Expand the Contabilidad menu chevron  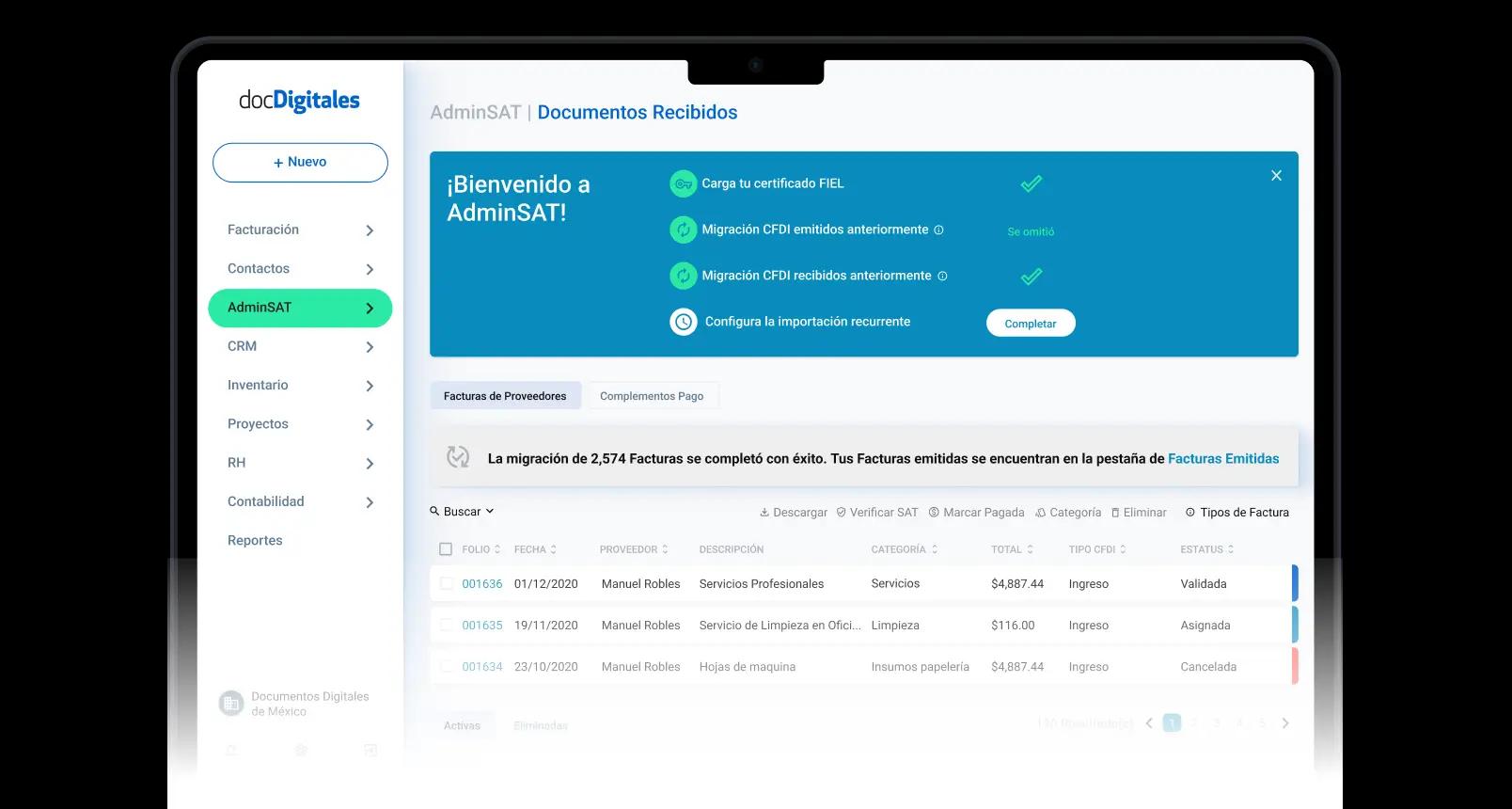coord(370,502)
